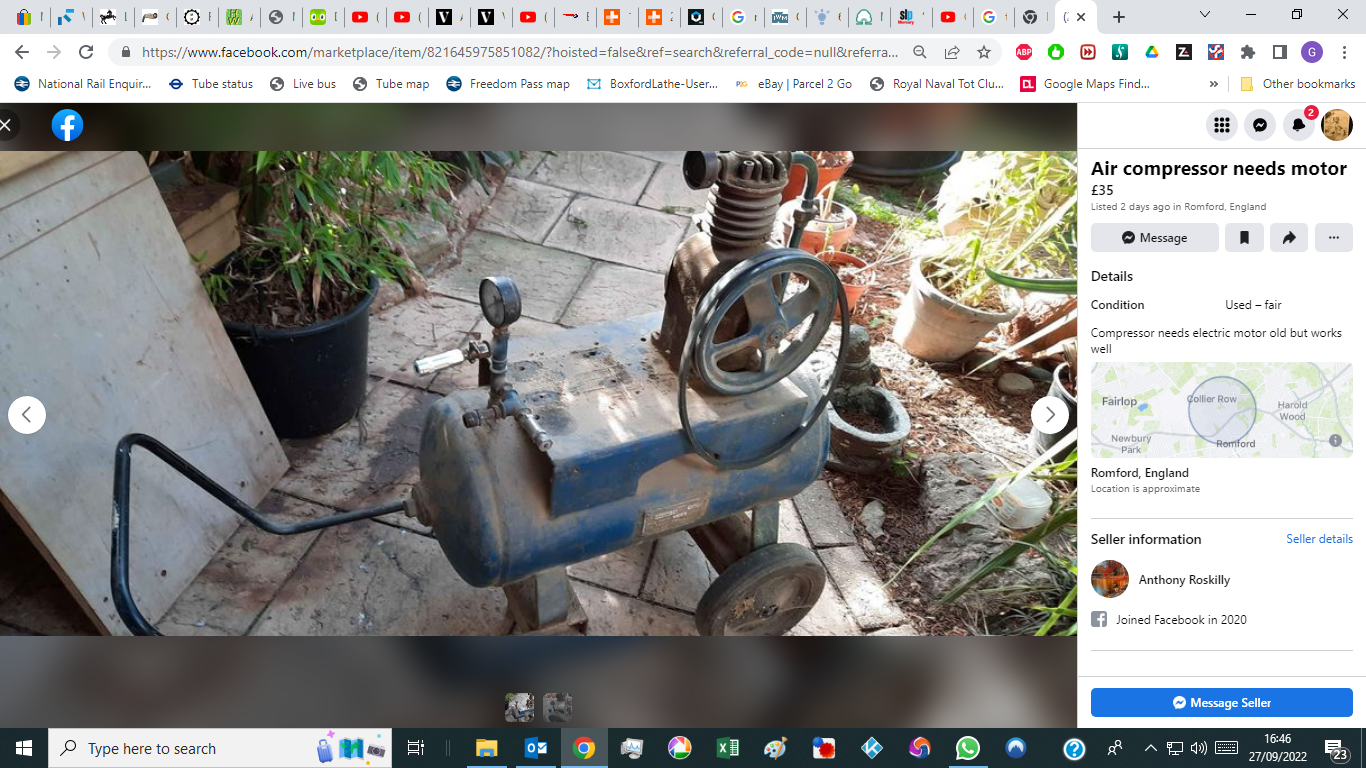Open the notifications bell

pos(1298,125)
